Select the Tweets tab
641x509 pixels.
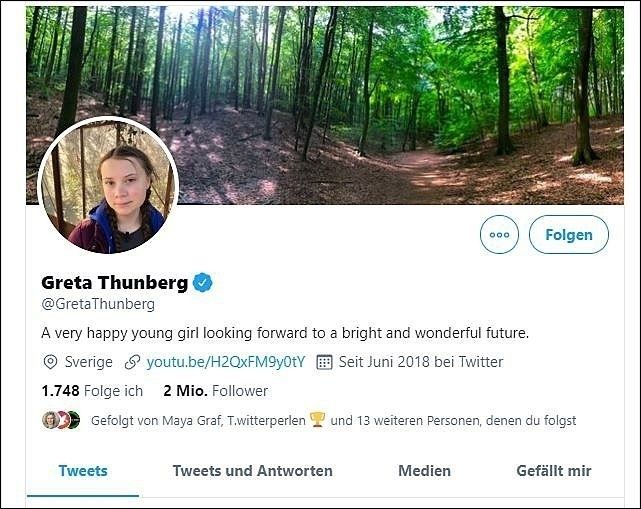click(83, 470)
